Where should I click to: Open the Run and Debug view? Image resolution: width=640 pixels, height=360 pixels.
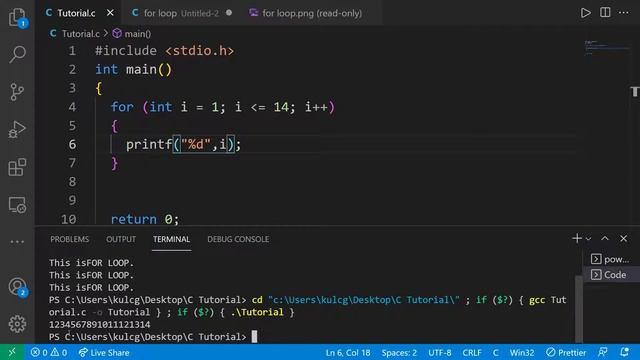point(17,129)
